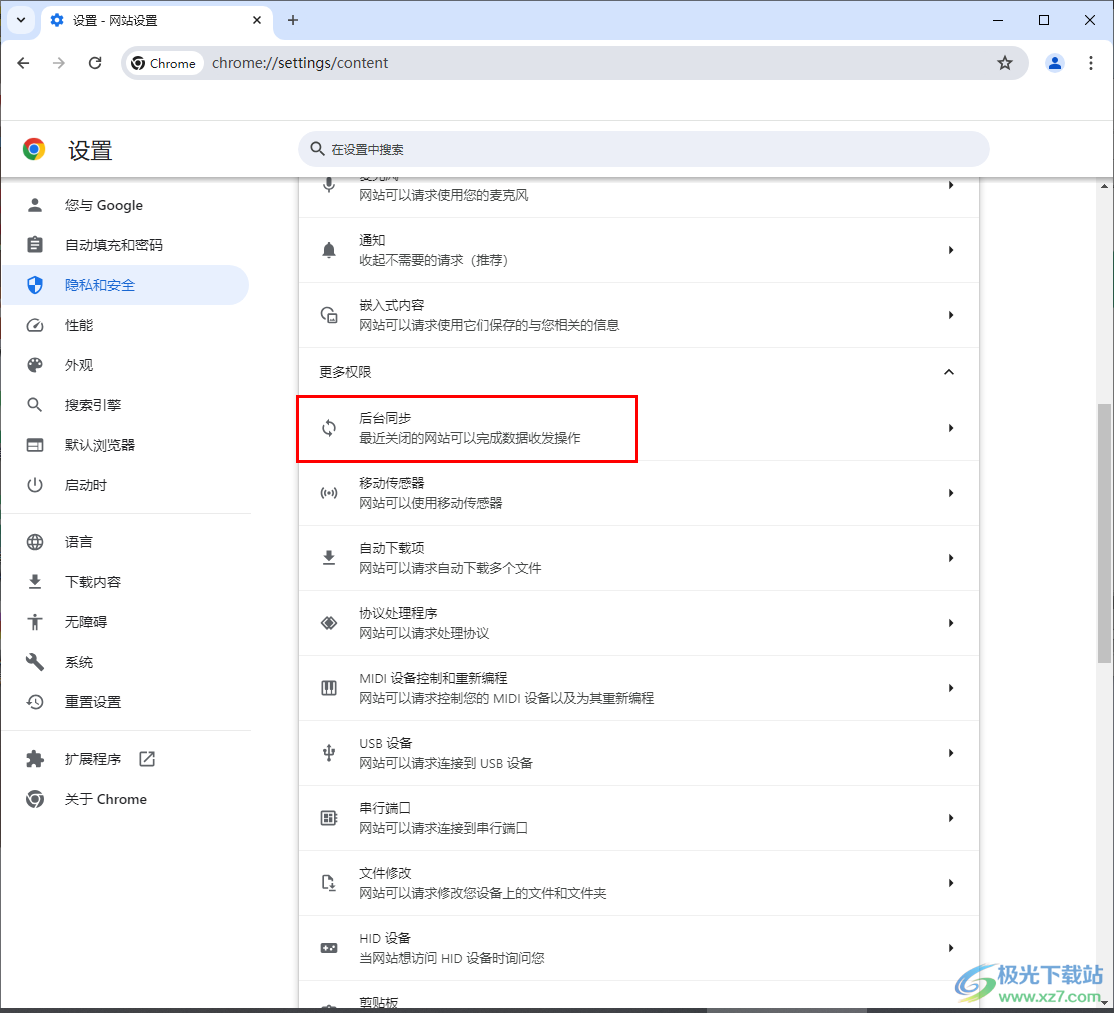
Task: Close the 设置 - 网站设置 tab
Action: point(257,20)
